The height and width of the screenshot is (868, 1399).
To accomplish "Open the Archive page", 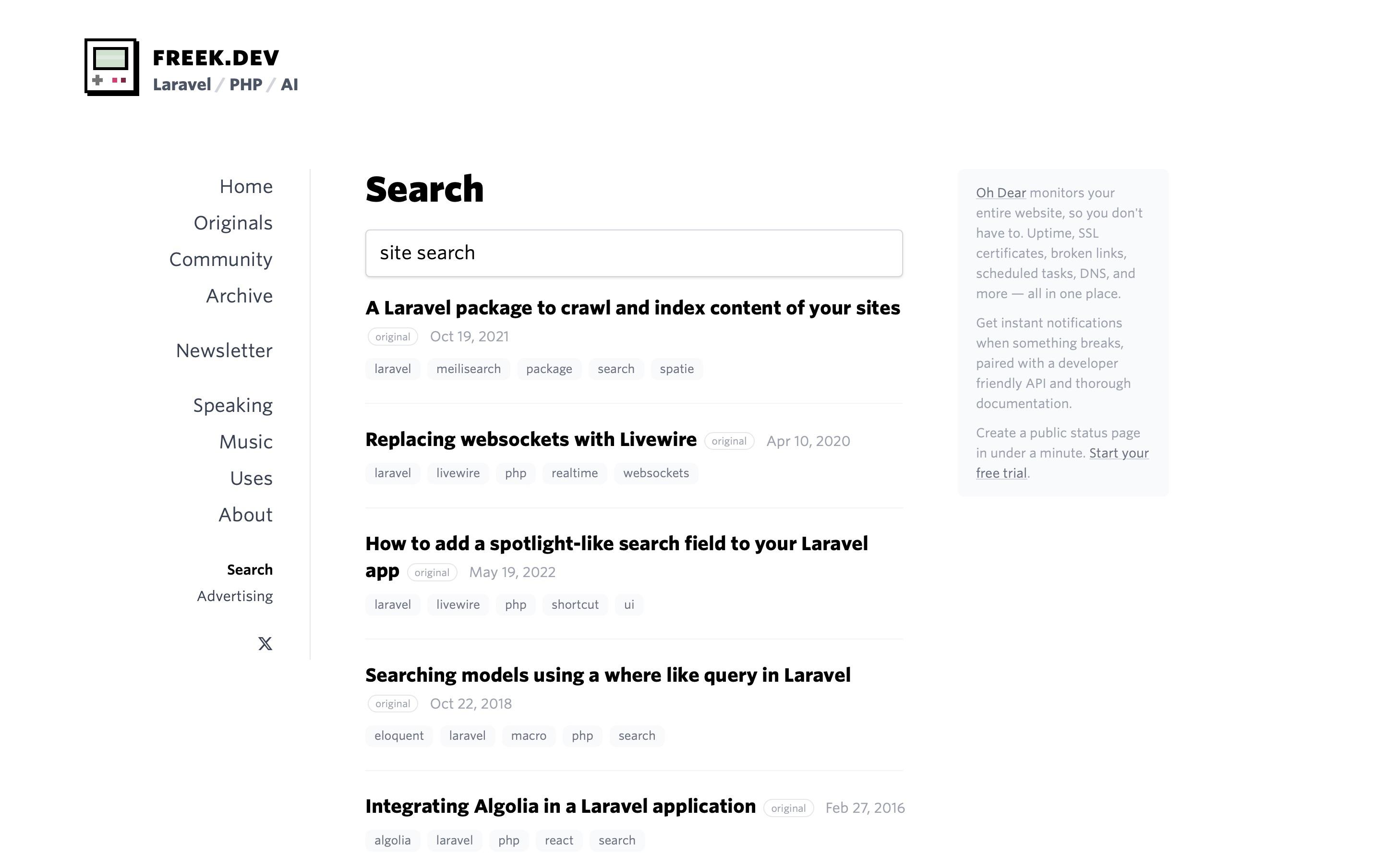I will [239, 296].
